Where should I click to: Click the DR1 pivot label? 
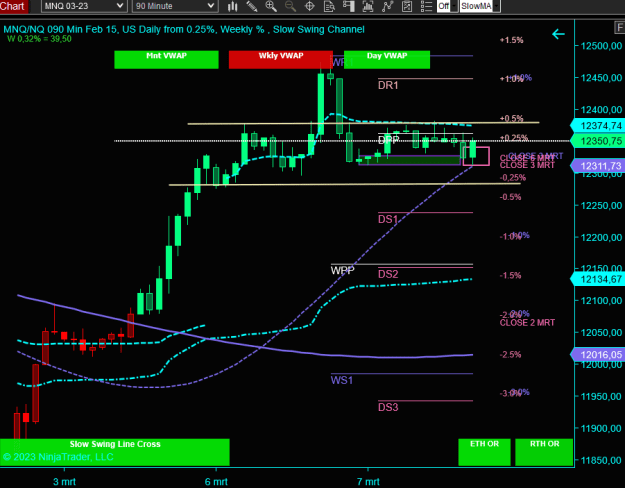(x=388, y=85)
